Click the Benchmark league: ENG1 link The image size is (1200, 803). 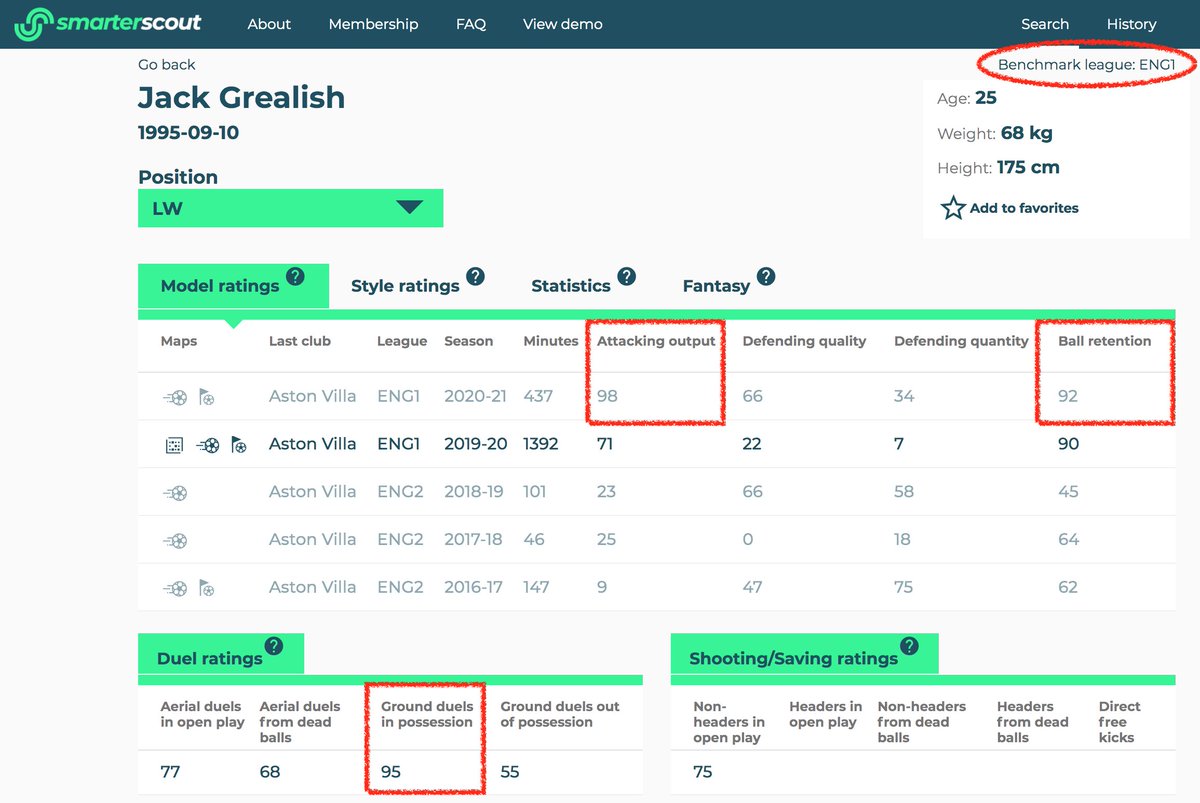point(1086,65)
